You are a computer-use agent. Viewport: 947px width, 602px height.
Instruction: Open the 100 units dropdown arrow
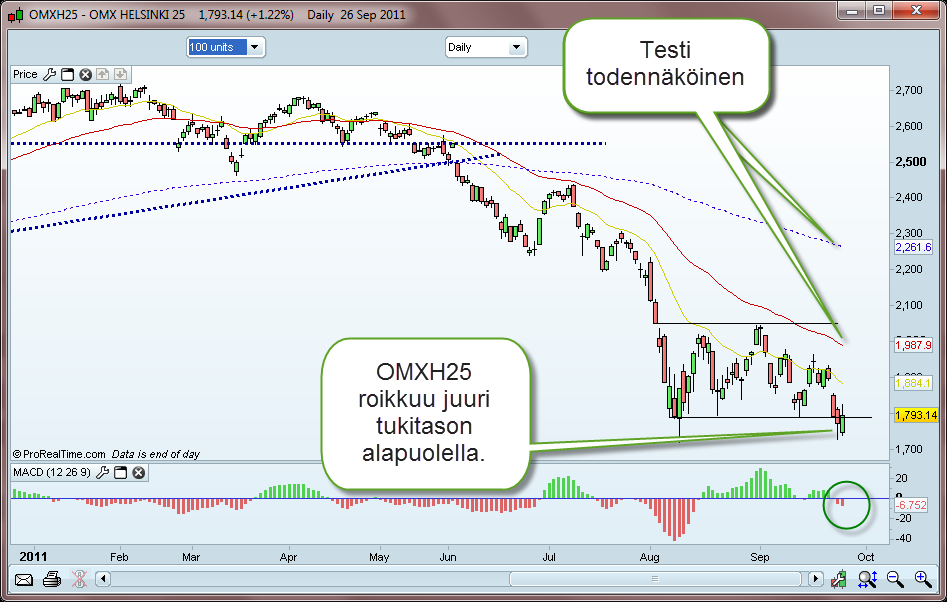tap(255, 47)
